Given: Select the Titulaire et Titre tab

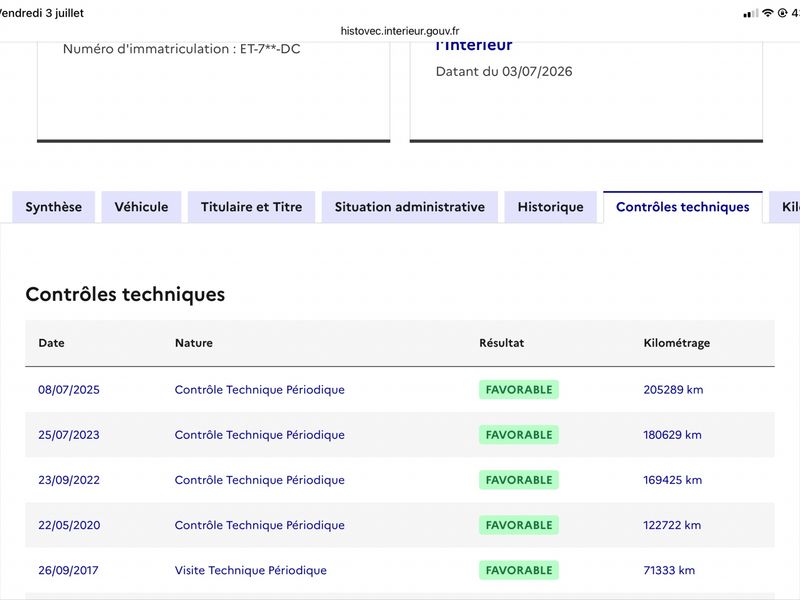Looking at the screenshot, I should point(252,207).
